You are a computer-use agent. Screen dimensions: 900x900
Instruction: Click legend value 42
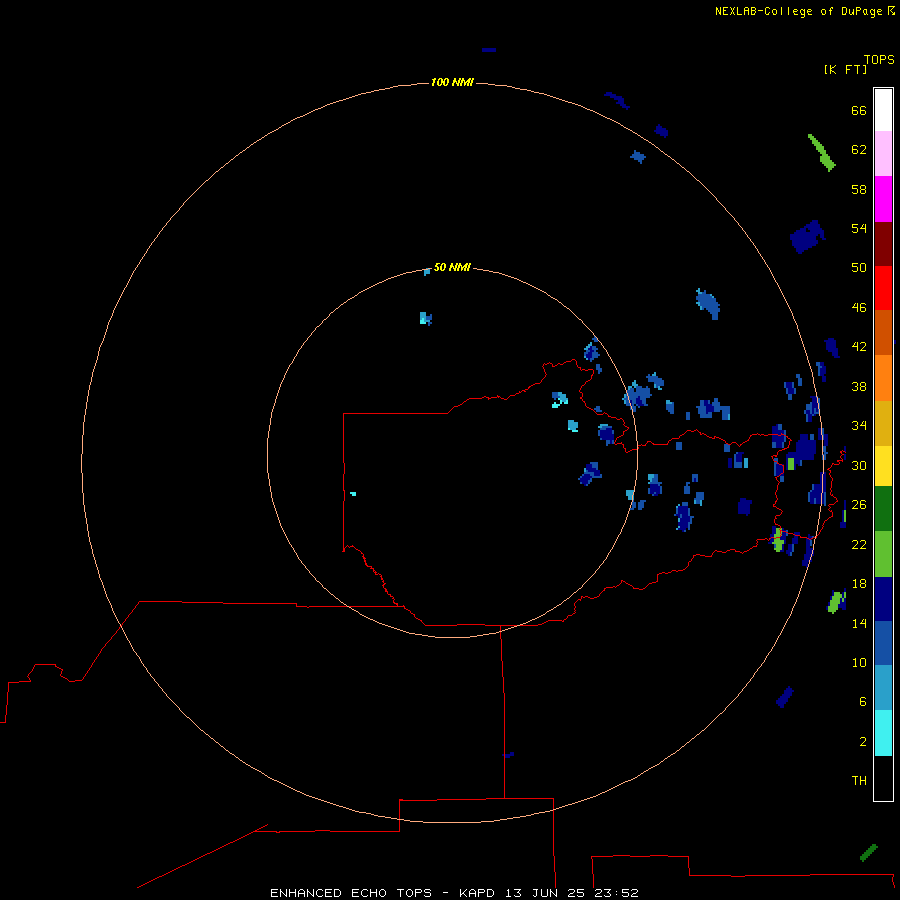tap(859, 346)
